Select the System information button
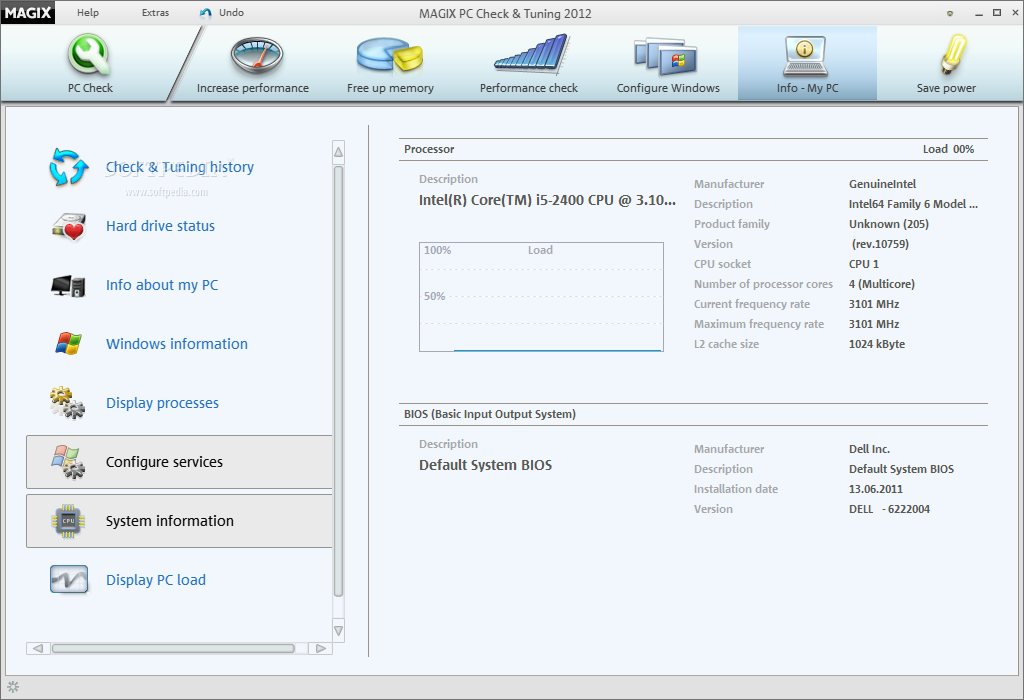The width and height of the screenshot is (1024, 700). coord(179,521)
